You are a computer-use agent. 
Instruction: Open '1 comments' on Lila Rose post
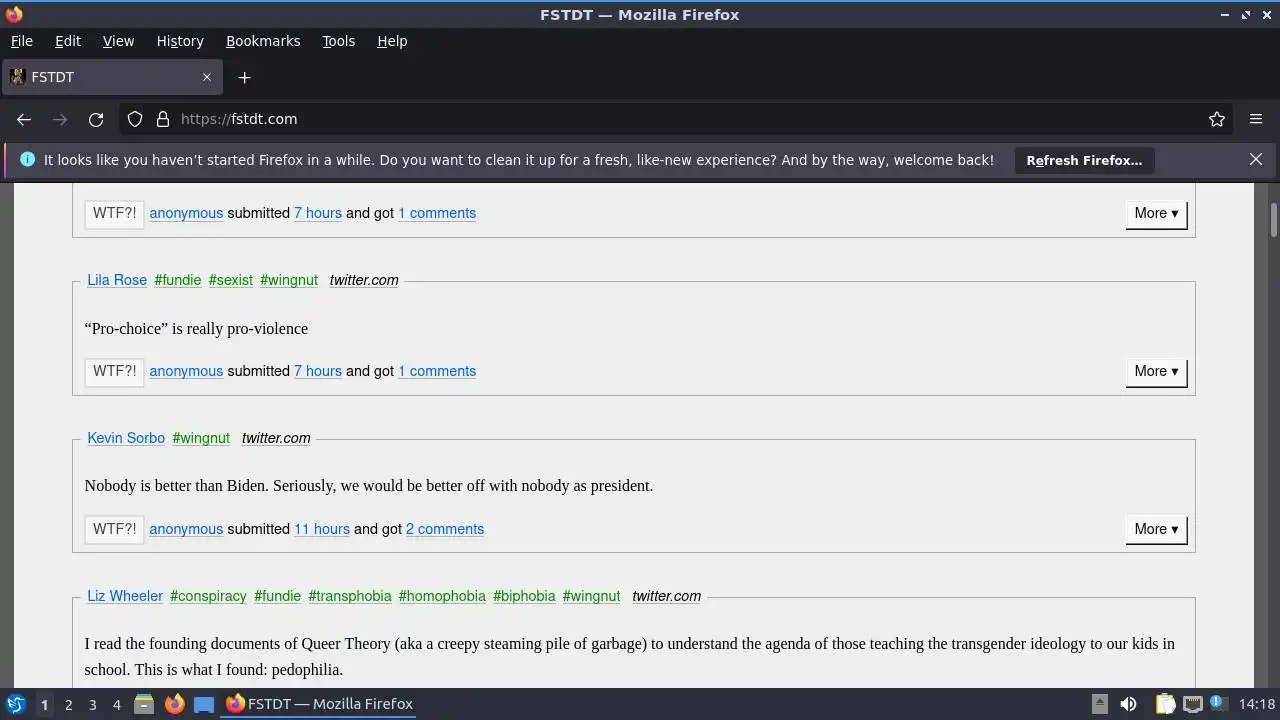437,371
